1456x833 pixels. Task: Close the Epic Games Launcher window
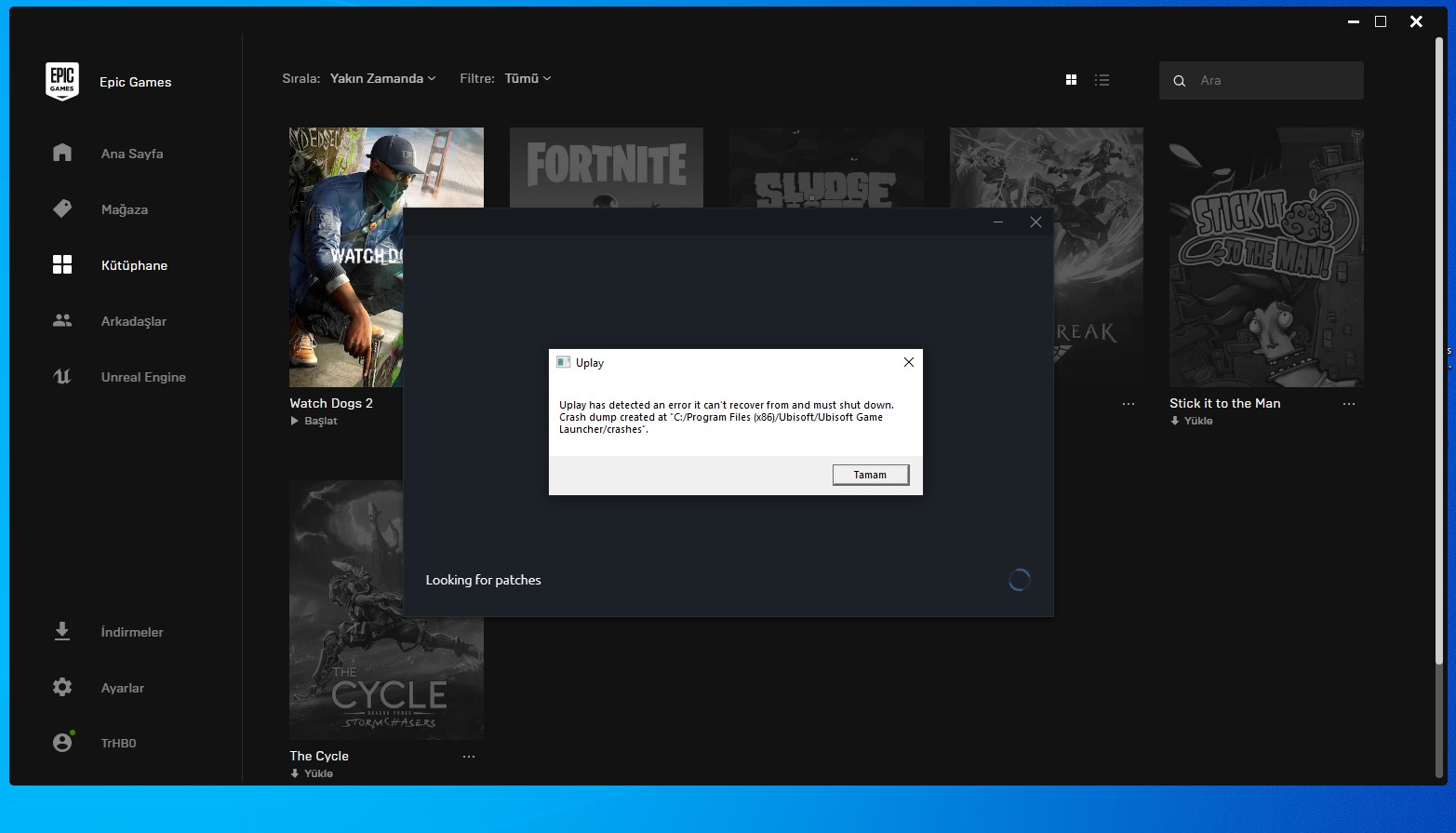coord(1416,21)
